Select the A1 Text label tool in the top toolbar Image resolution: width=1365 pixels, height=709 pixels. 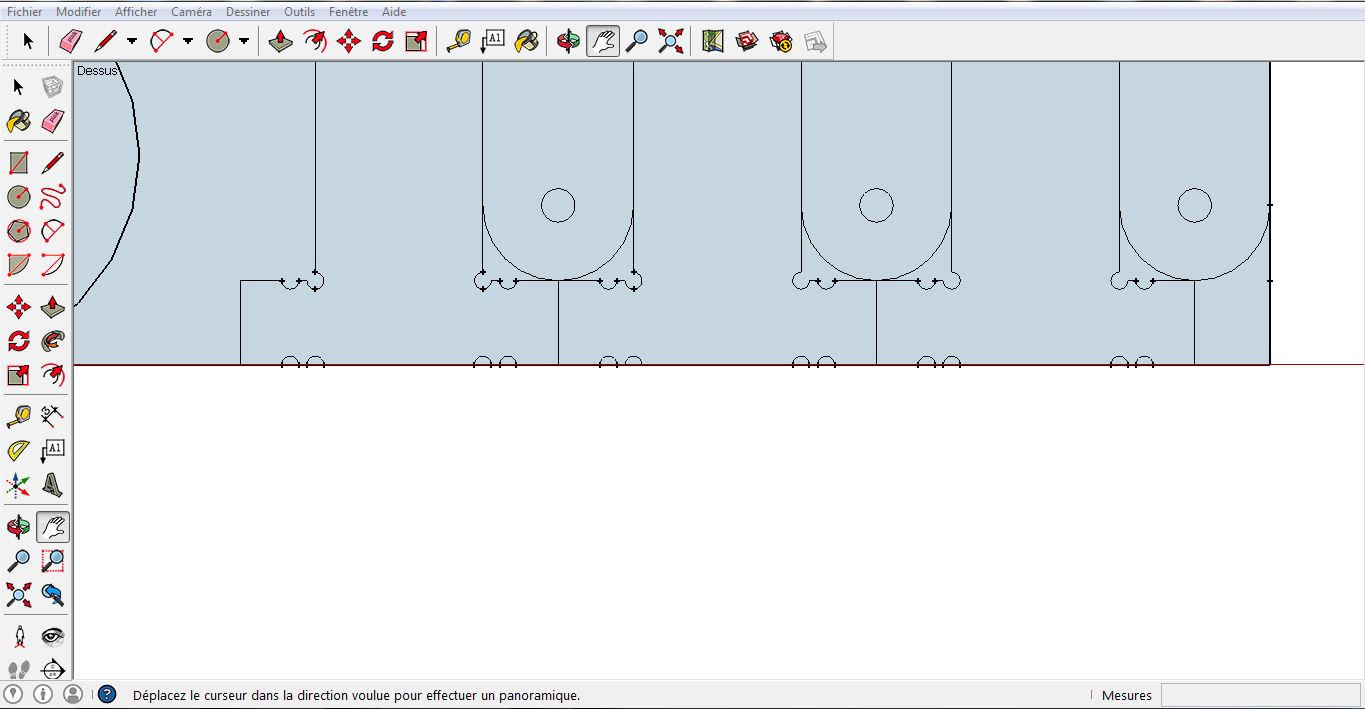click(x=493, y=41)
